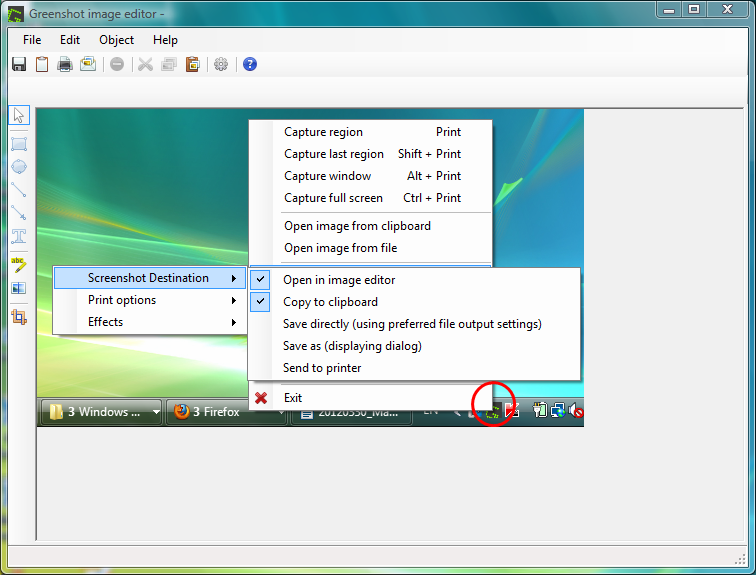Click the blue Help question mark icon
The height and width of the screenshot is (575, 756).
pos(250,64)
